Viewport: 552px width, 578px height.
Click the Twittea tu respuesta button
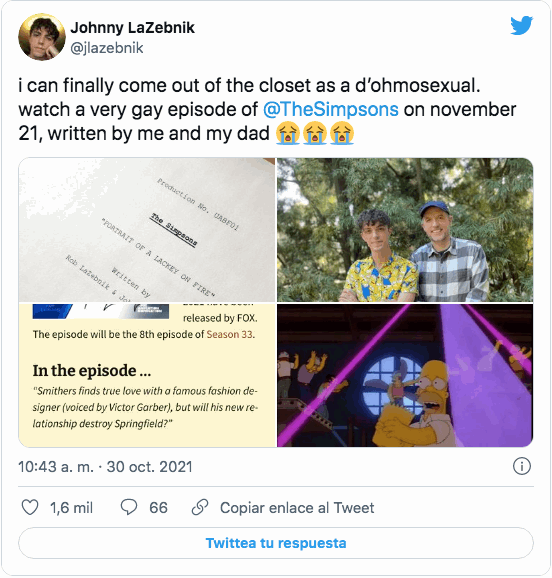276,543
